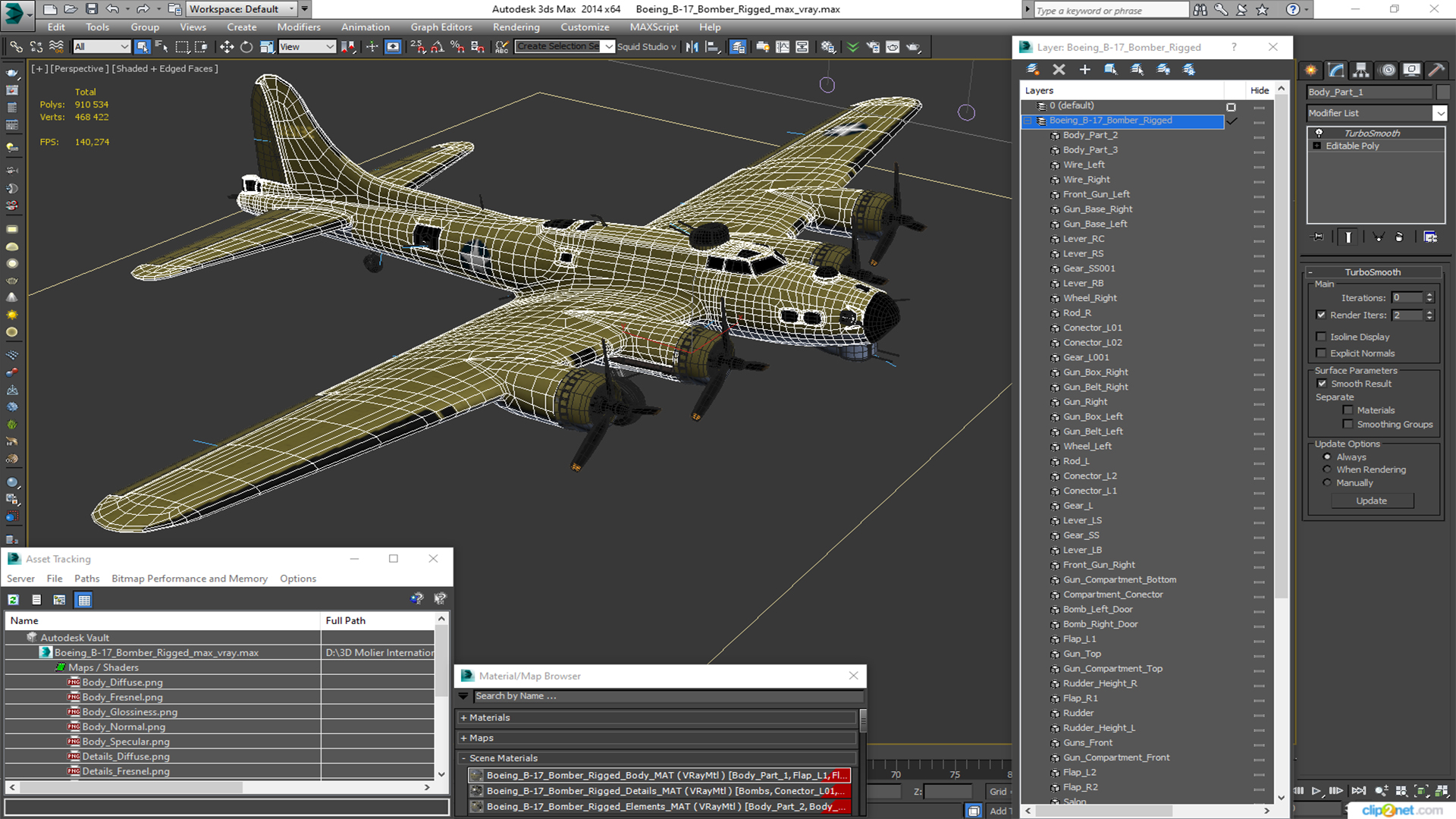Click the Render Production teapot icon
This screenshot has width=1456, height=819.
[x=913, y=47]
